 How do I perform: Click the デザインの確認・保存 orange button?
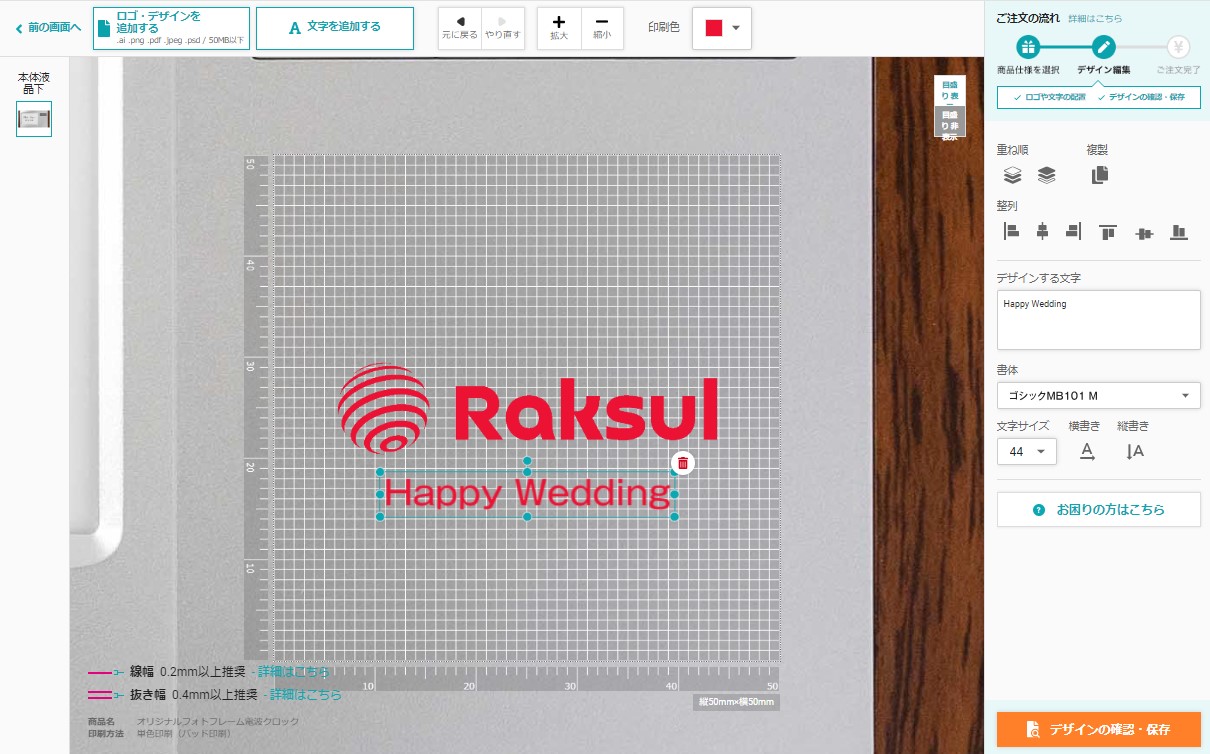pyautogui.click(x=1098, y=729)
